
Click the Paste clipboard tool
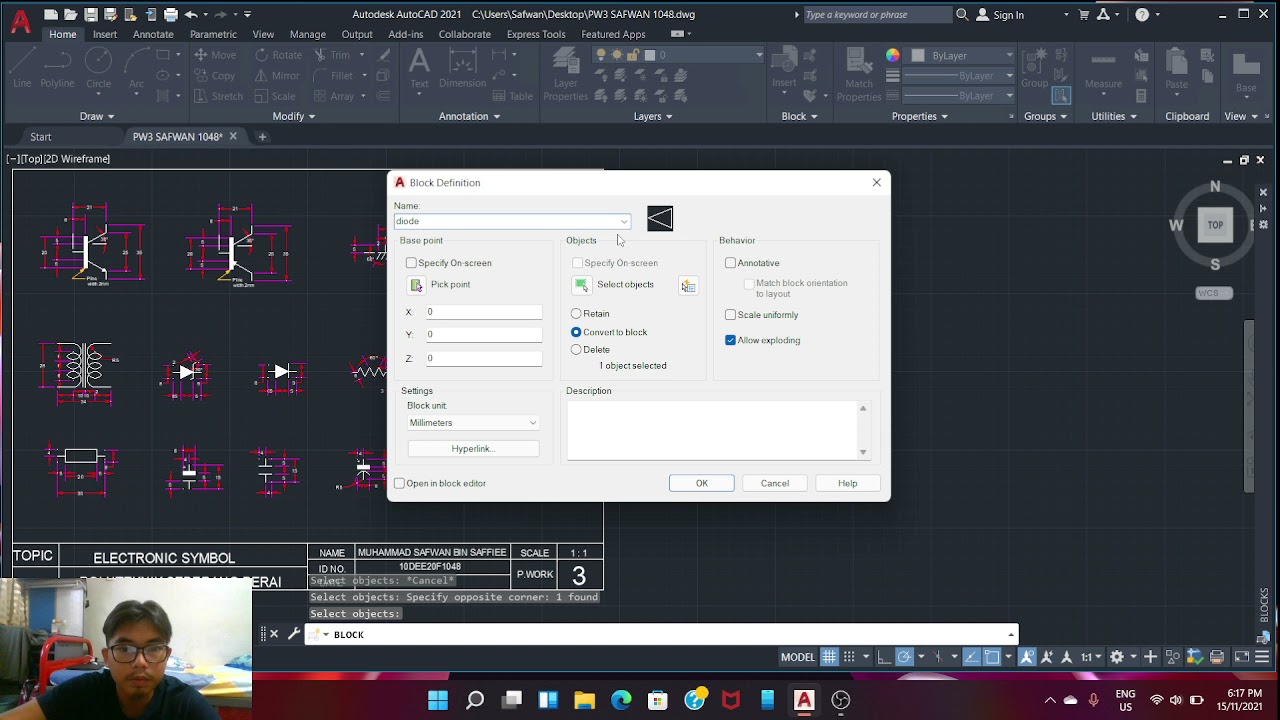[1177, 68]
